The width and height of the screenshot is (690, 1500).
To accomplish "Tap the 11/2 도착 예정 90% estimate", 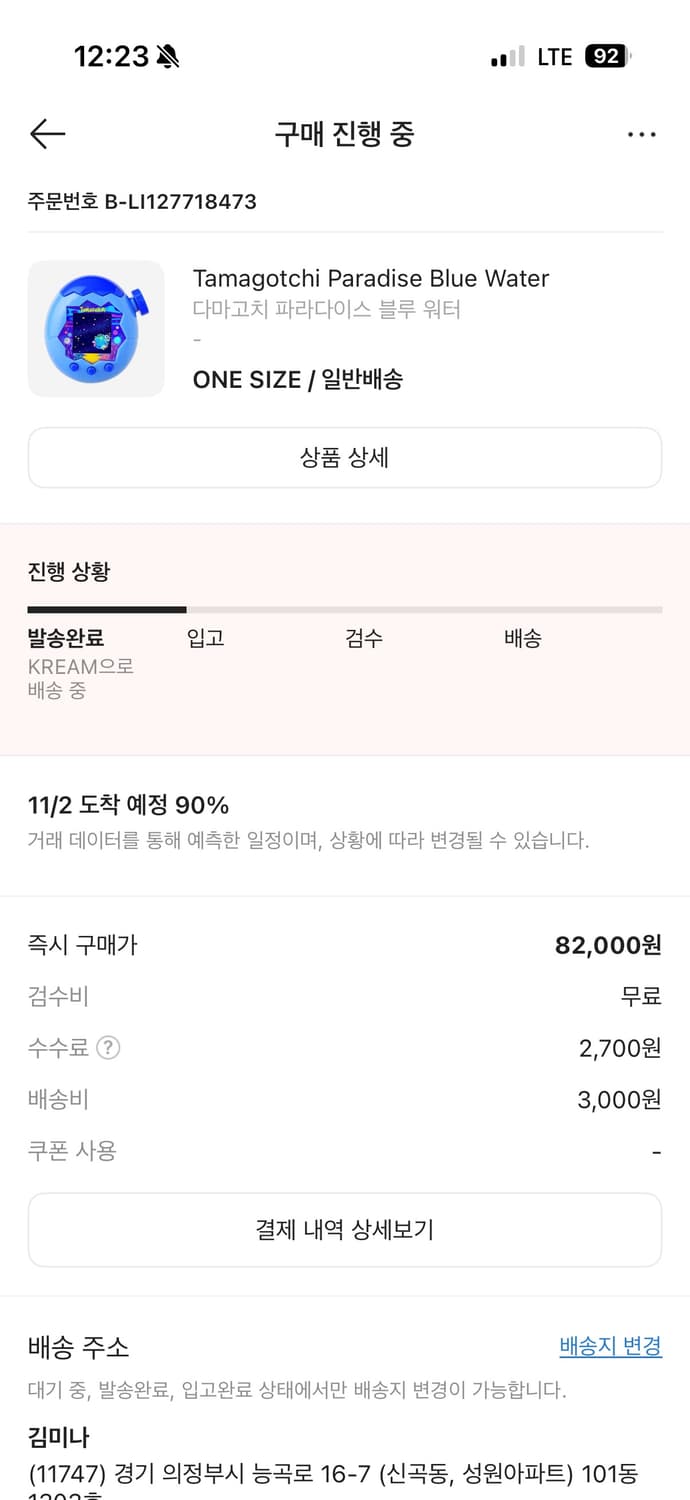I will pyautogui.click(x=129, y=805).
